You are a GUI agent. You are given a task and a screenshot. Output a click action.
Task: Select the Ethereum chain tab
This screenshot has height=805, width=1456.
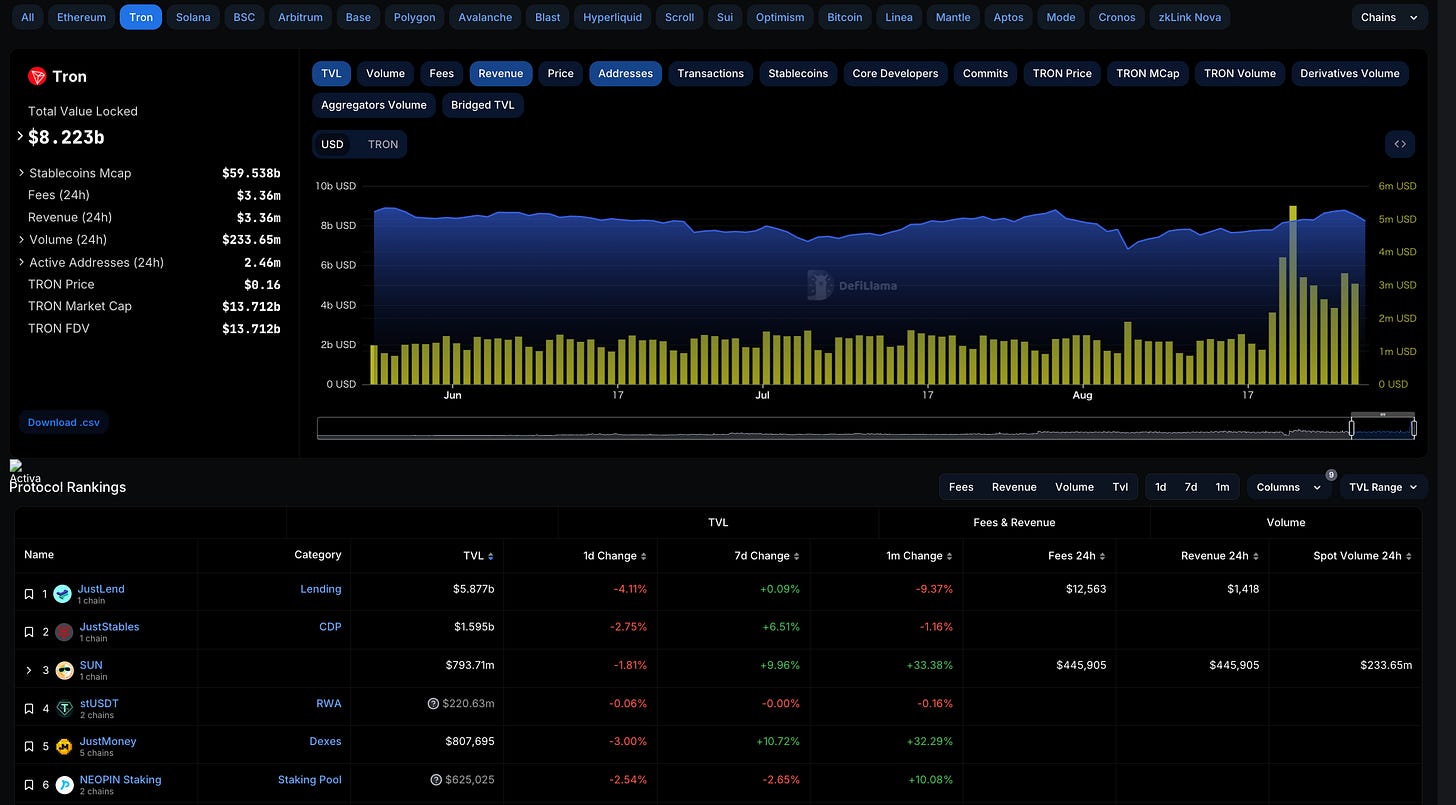(x=82, y=17)
